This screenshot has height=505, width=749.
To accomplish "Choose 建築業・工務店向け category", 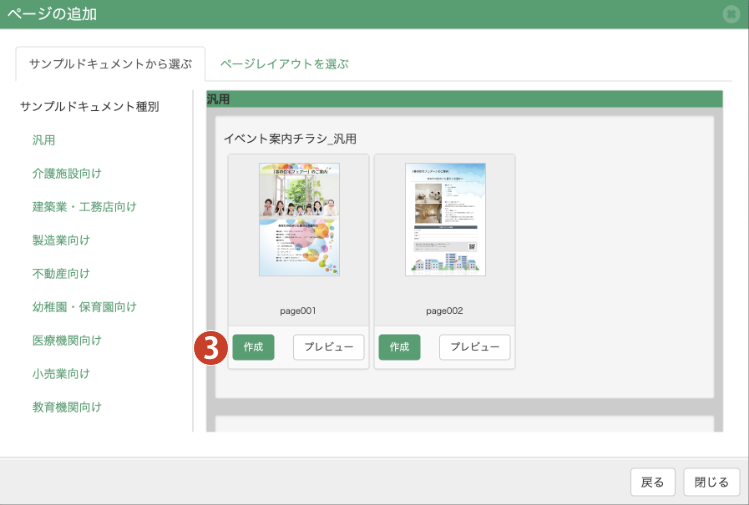I will click(x=84, y=207).
